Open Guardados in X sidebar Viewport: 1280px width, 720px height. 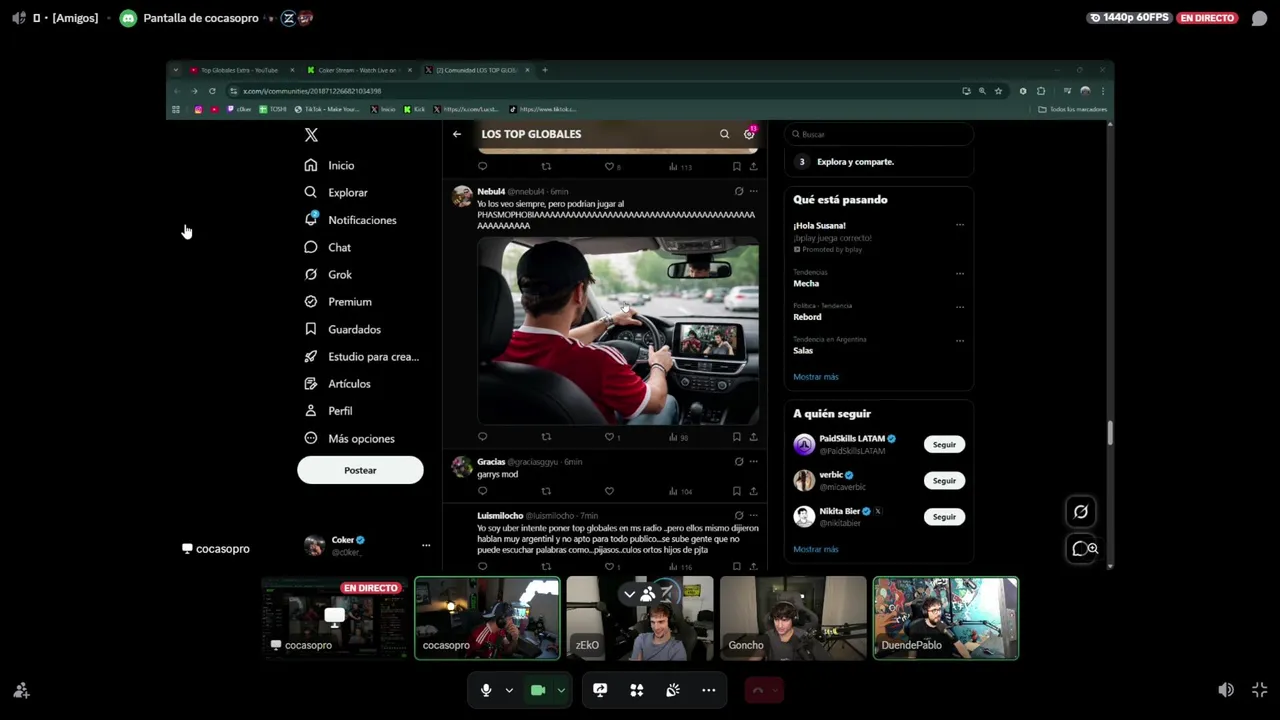(343, 329)
